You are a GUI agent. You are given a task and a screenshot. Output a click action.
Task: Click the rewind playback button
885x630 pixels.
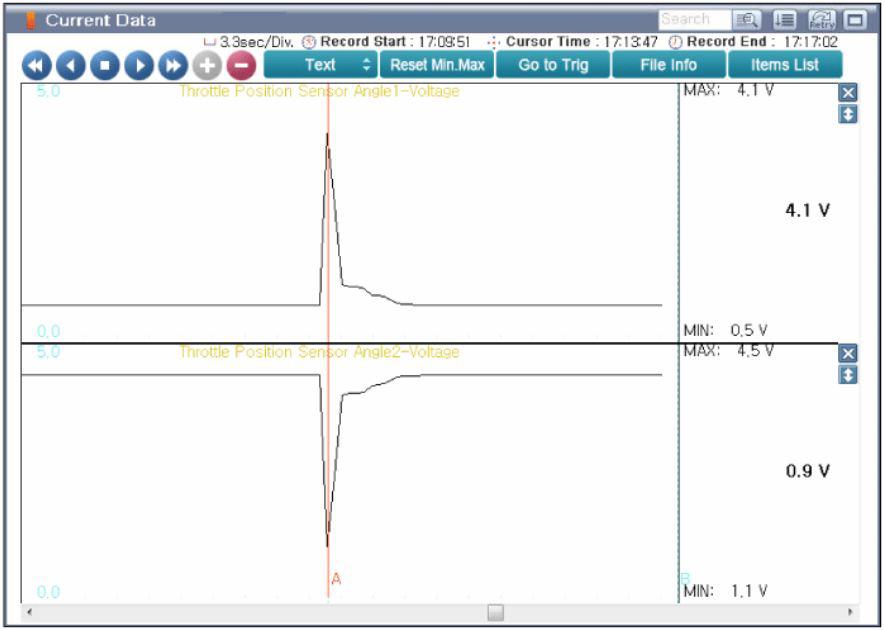tap(36, 66)
